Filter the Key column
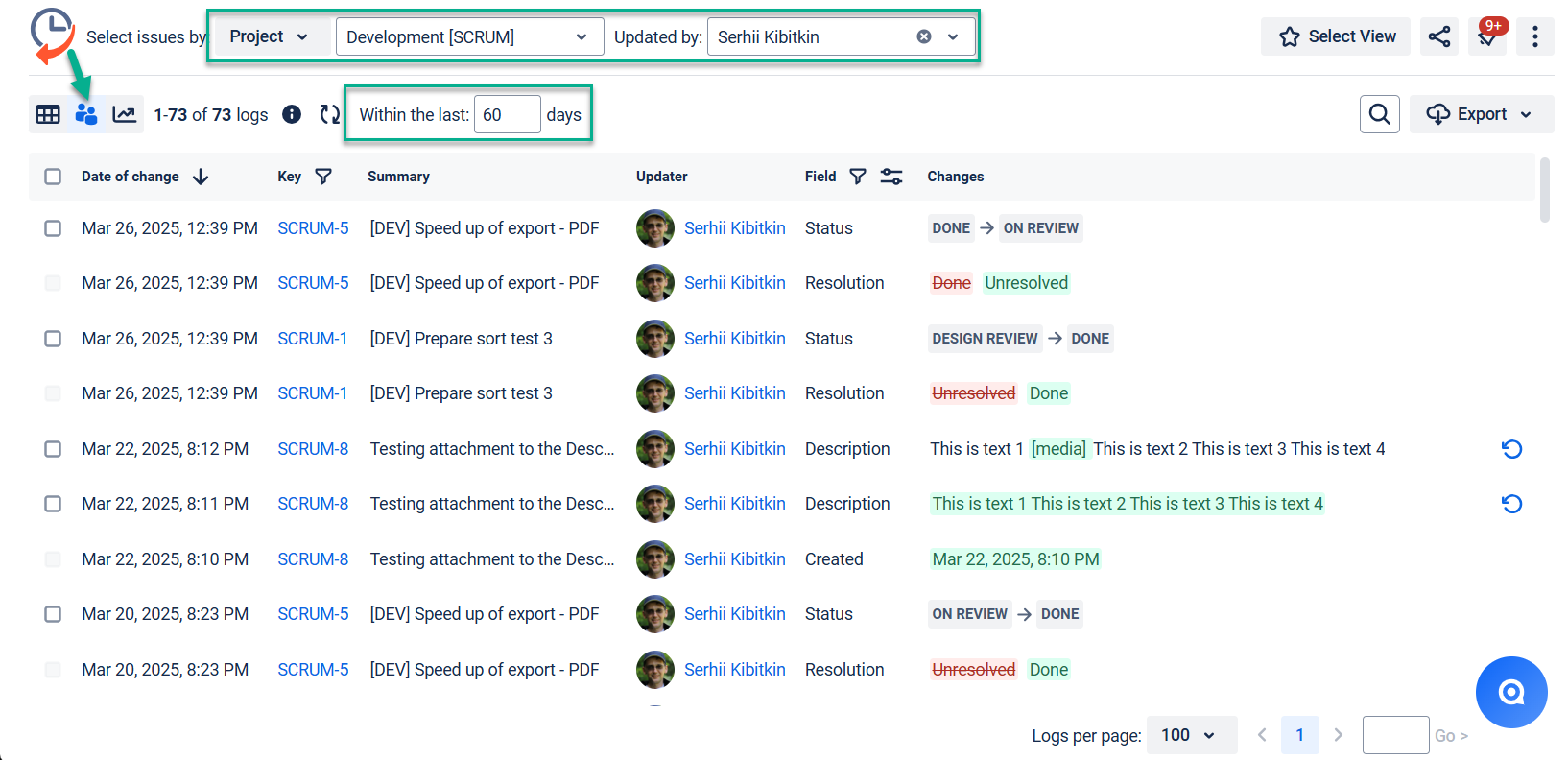 click(x=323, y=177)
